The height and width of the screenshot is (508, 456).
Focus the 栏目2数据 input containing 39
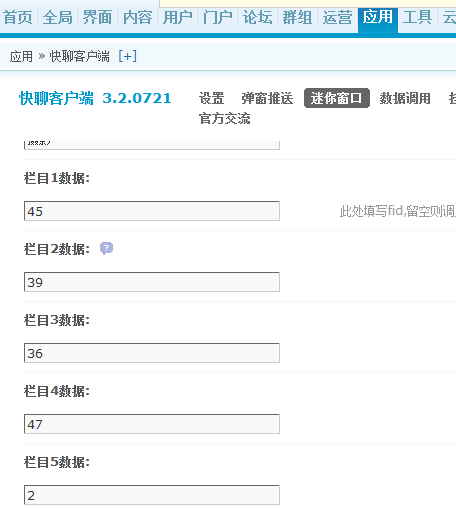click(152, 282)
